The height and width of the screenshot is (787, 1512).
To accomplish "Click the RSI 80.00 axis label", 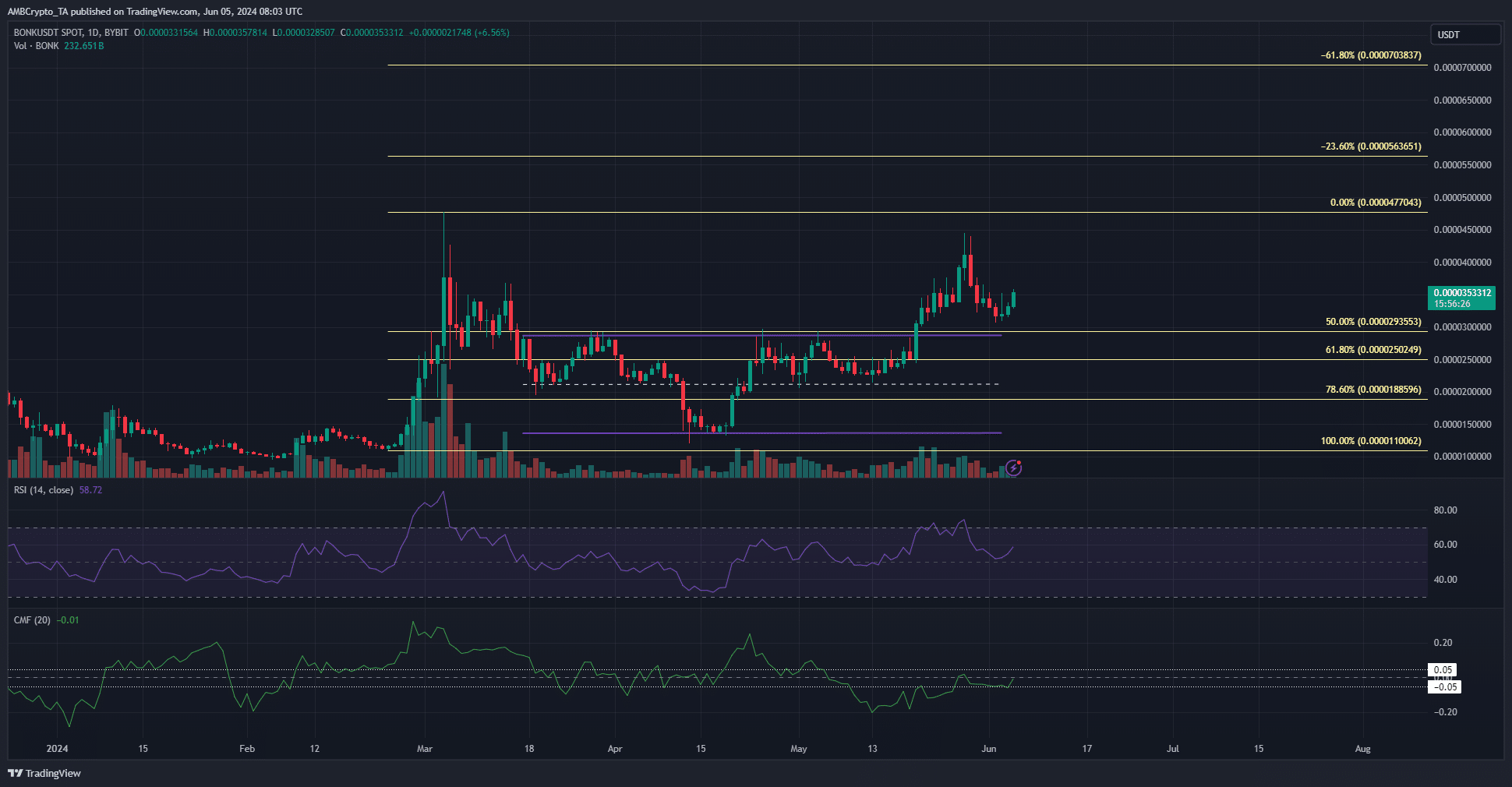I will click(x=1446, y=510).
